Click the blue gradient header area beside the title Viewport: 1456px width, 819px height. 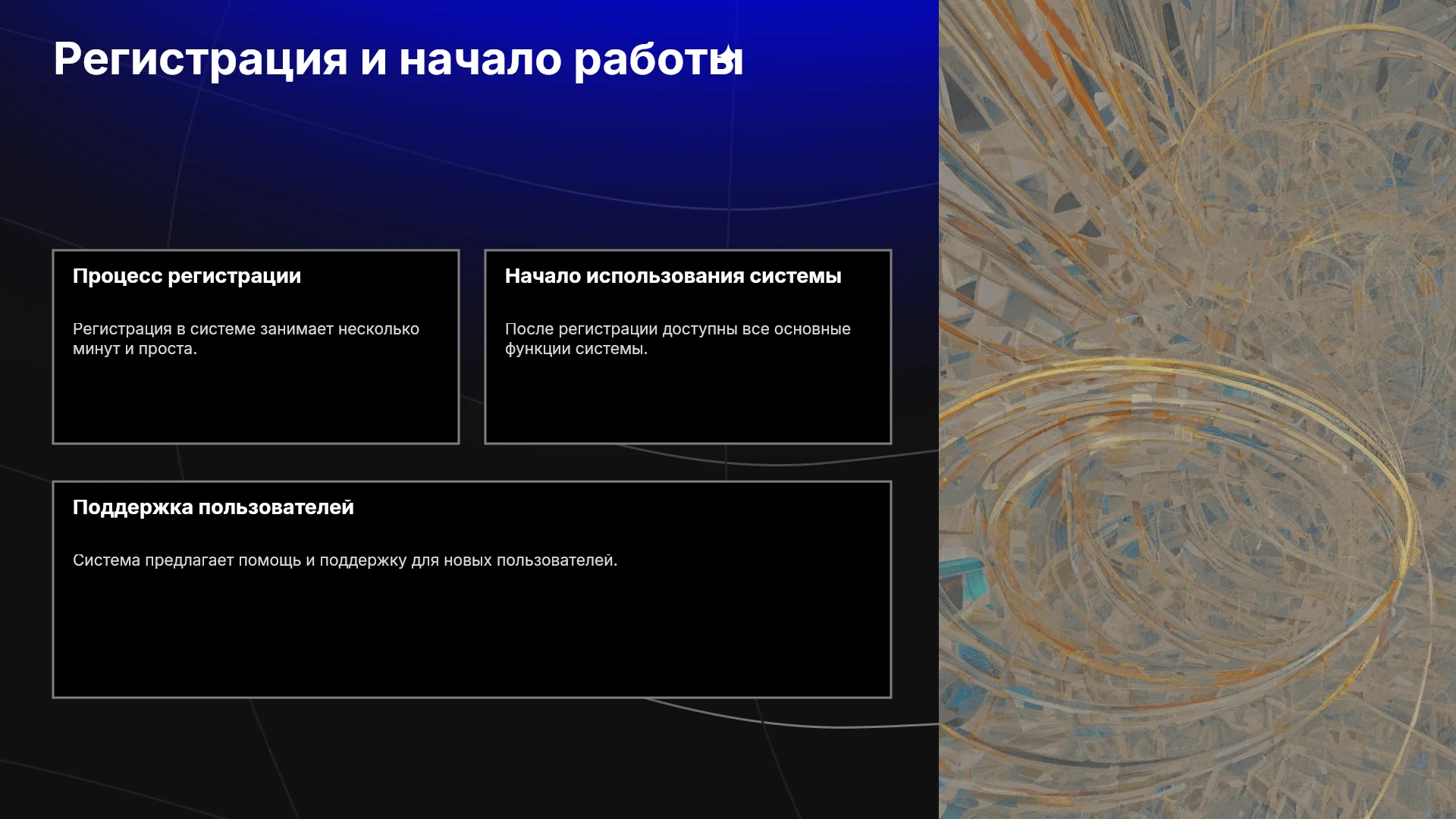[x=834, y=61]
